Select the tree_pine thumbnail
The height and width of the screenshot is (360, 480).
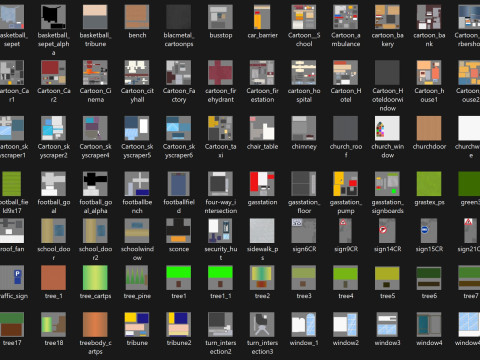(x=137, y=278)
